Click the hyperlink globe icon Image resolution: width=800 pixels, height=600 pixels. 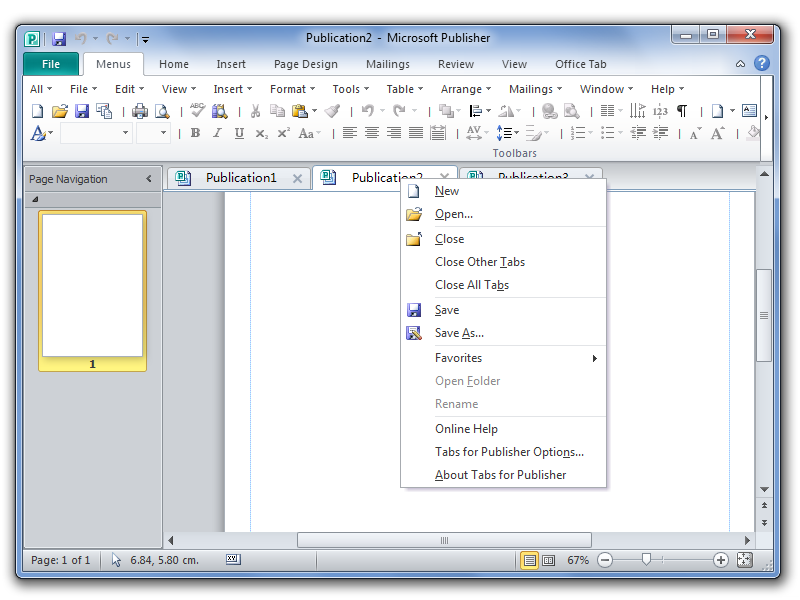[549, 111]
